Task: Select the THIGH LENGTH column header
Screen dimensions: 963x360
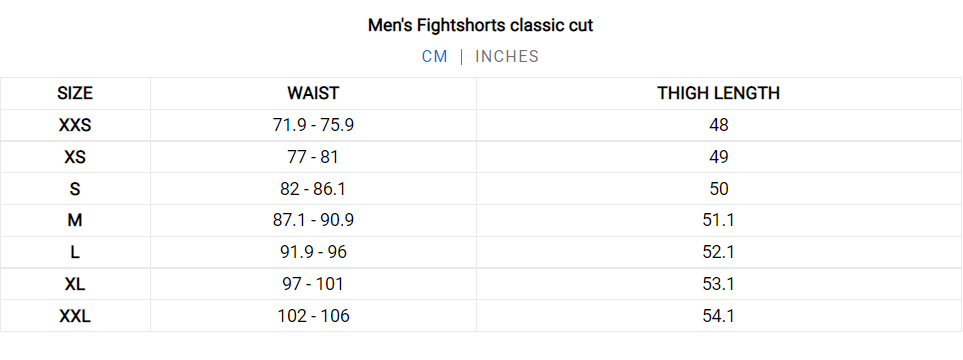Action: 719,93
